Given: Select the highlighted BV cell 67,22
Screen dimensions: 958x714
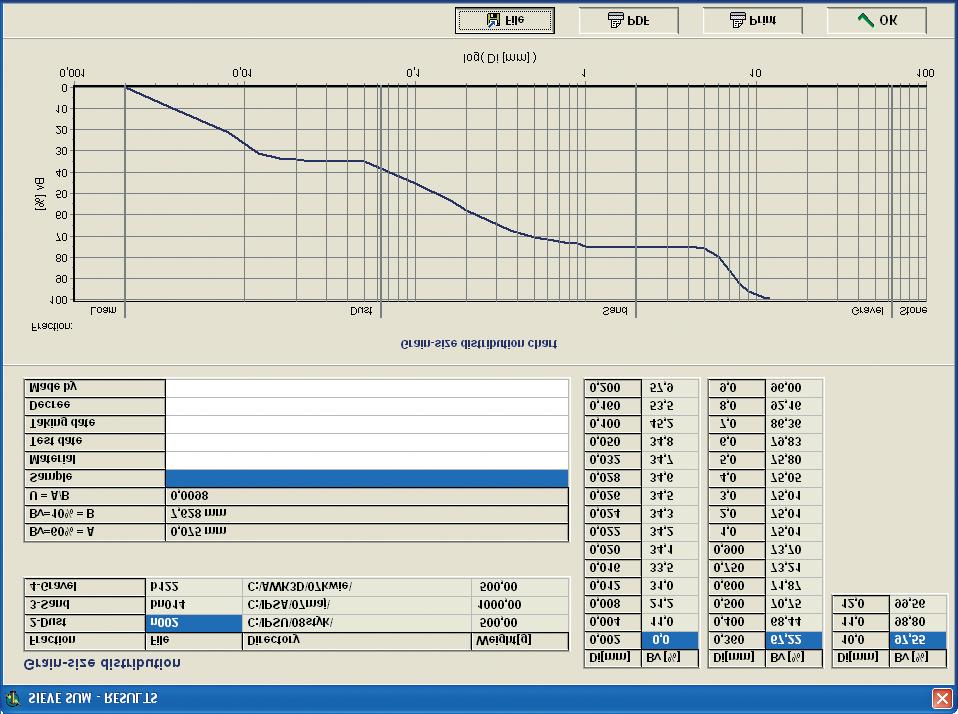Looking at the screenshot, I should click(794, 640).
